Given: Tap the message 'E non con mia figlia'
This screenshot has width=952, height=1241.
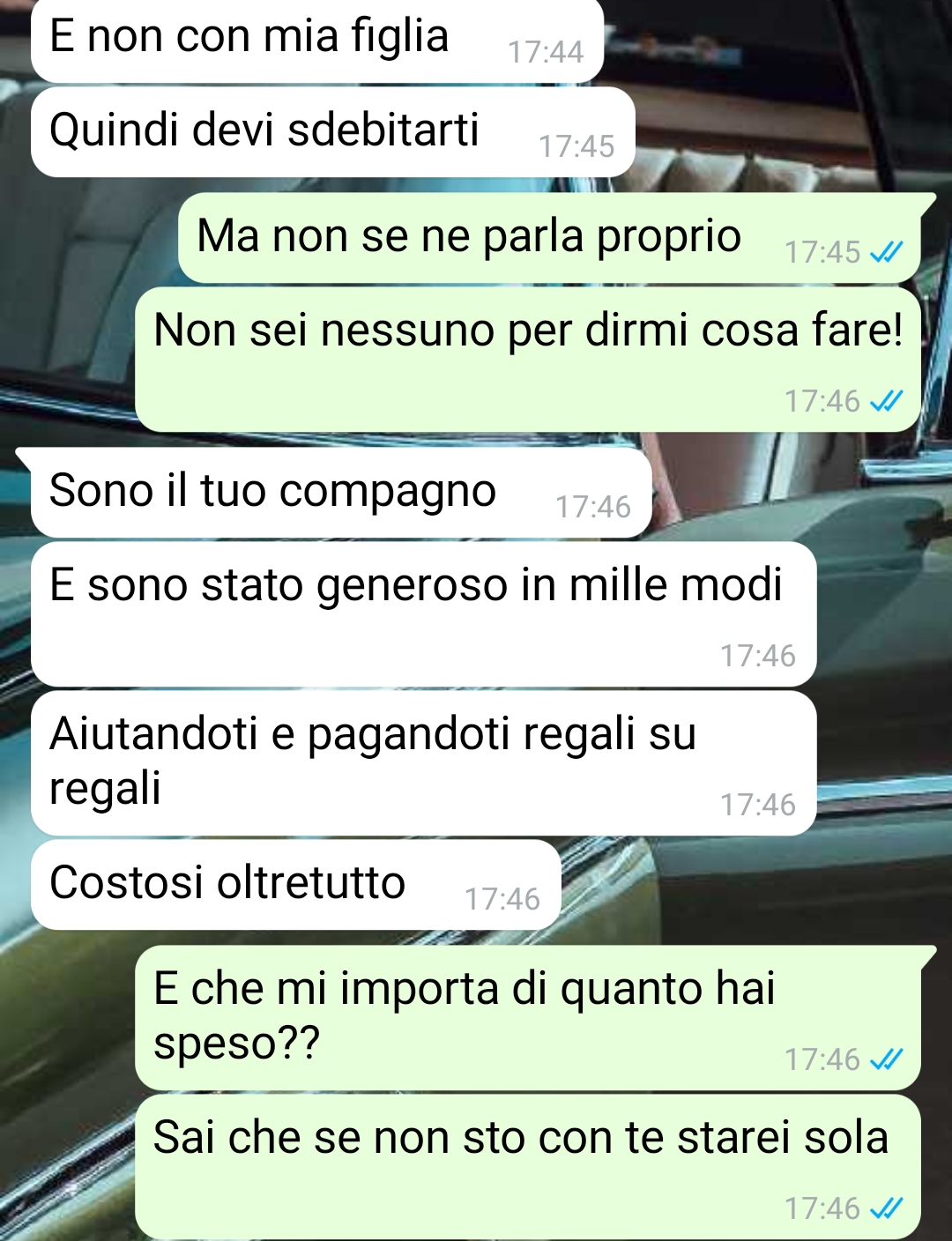Looking at the screenshot, I should tap(317, 41).
